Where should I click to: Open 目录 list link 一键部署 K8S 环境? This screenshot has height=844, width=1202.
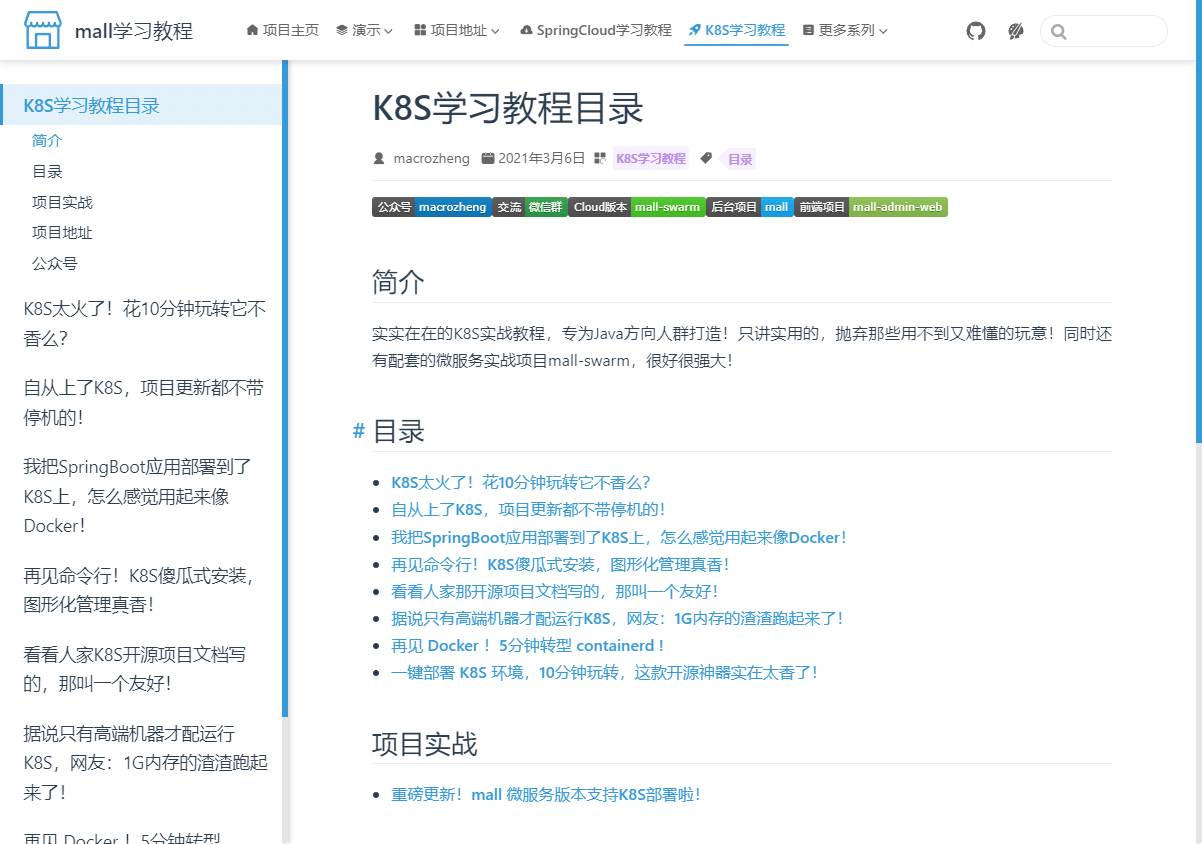coord(605,672)
